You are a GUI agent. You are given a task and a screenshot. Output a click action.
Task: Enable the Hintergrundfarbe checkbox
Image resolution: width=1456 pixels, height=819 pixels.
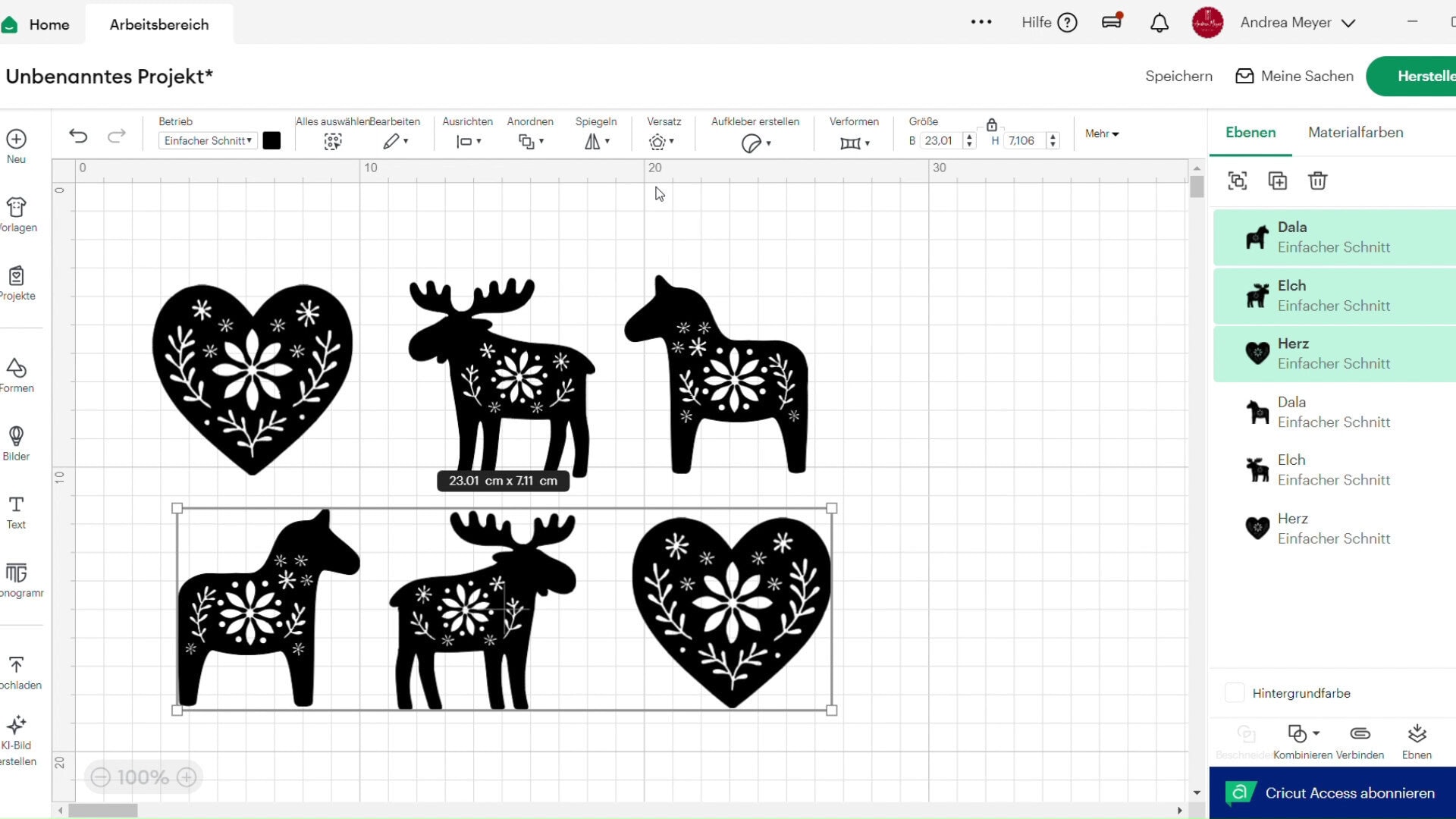click(1234, 692)
